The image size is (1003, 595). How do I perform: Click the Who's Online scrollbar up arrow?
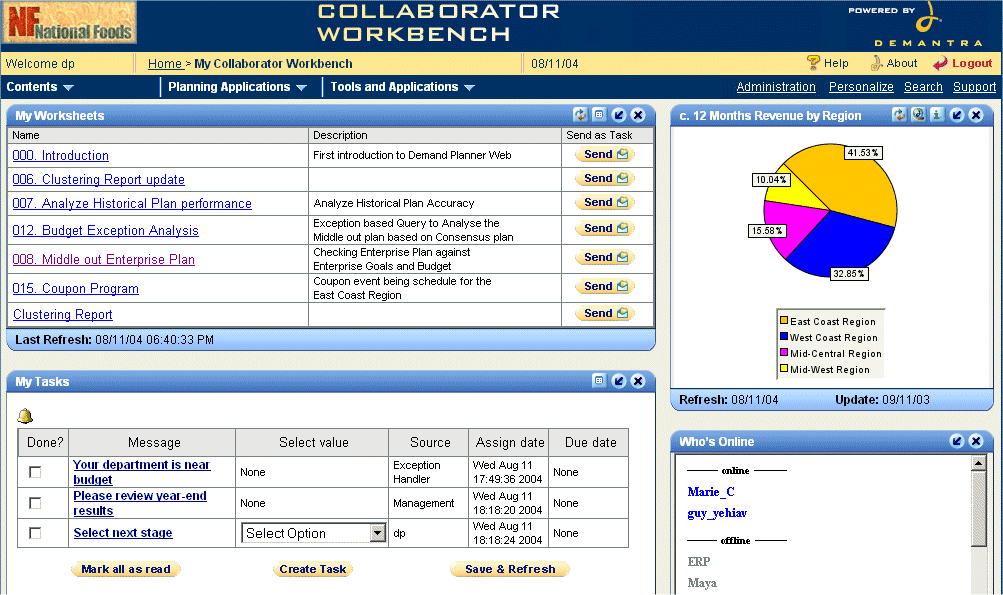click(978, 463)
